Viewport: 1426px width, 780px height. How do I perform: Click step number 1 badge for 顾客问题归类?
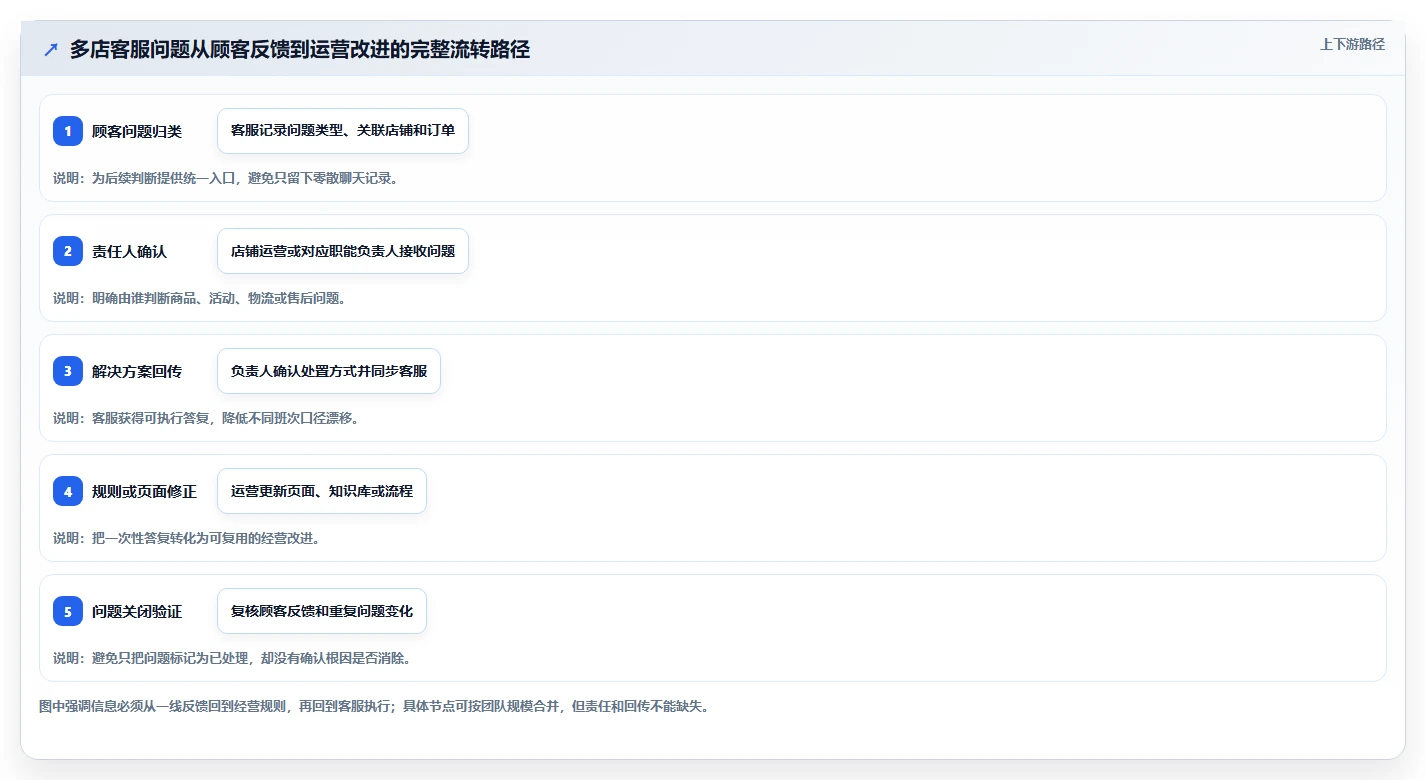(68, 131)
